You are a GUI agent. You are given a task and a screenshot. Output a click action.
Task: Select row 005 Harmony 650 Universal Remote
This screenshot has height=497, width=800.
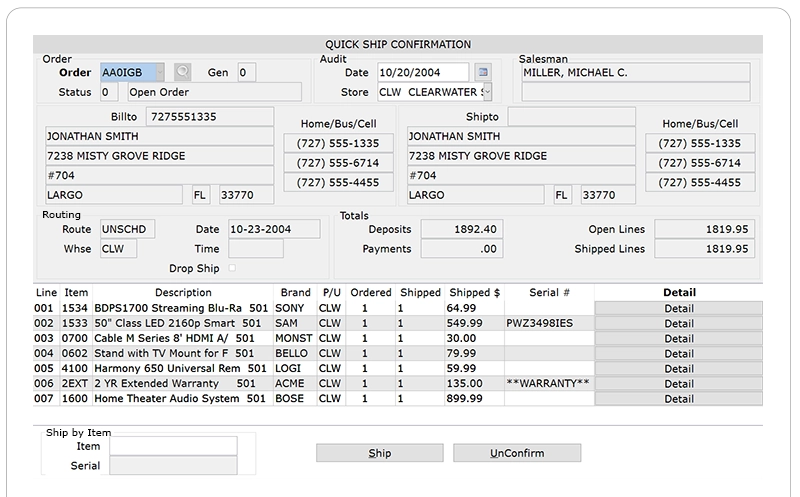(300, 369)
